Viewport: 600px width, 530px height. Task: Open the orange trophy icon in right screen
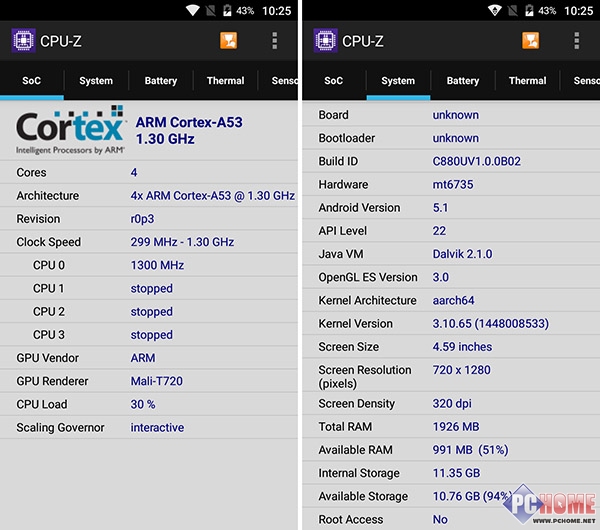click(530, 41)
